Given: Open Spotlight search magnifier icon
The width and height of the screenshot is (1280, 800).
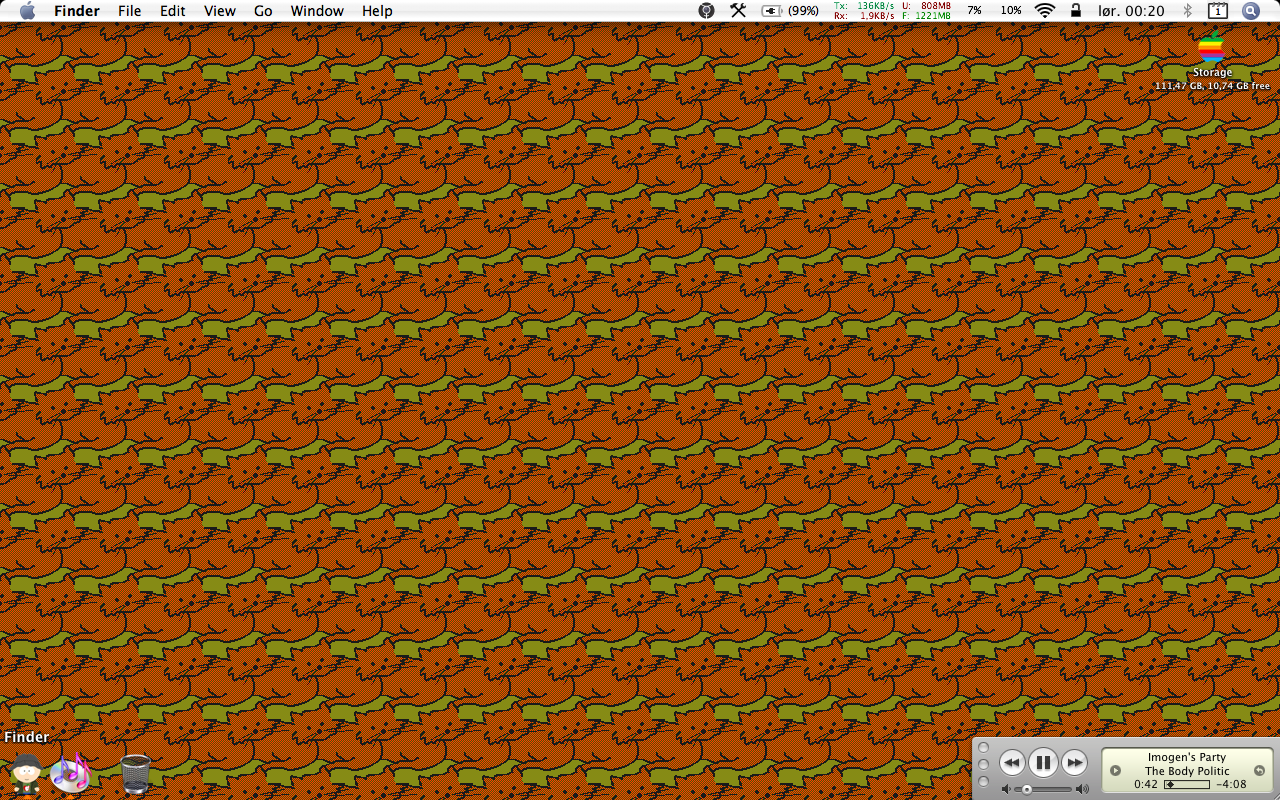Looking at the screenshot, I should [1251, 11].
